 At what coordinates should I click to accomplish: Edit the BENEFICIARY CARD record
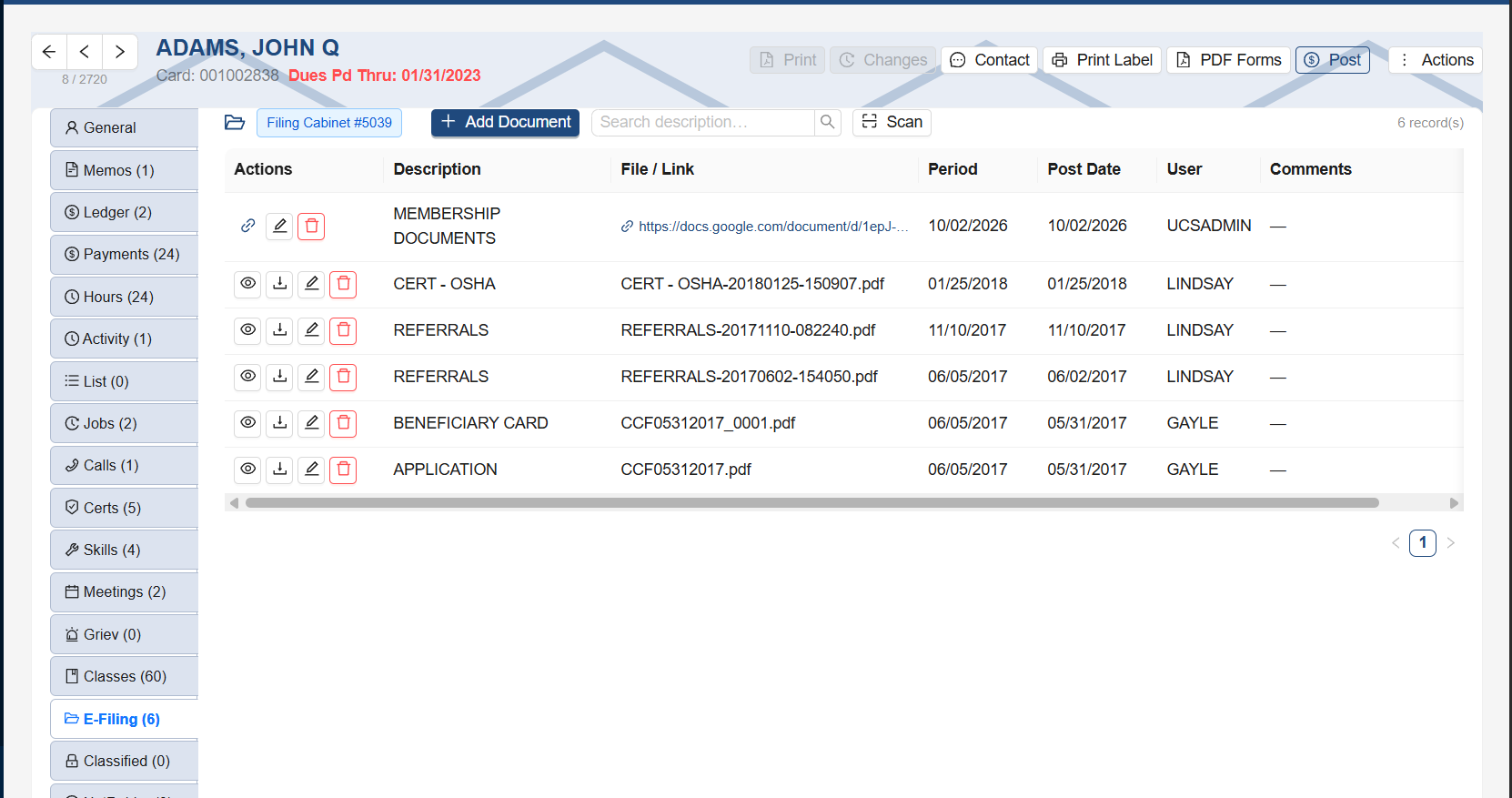click(312, 423)
